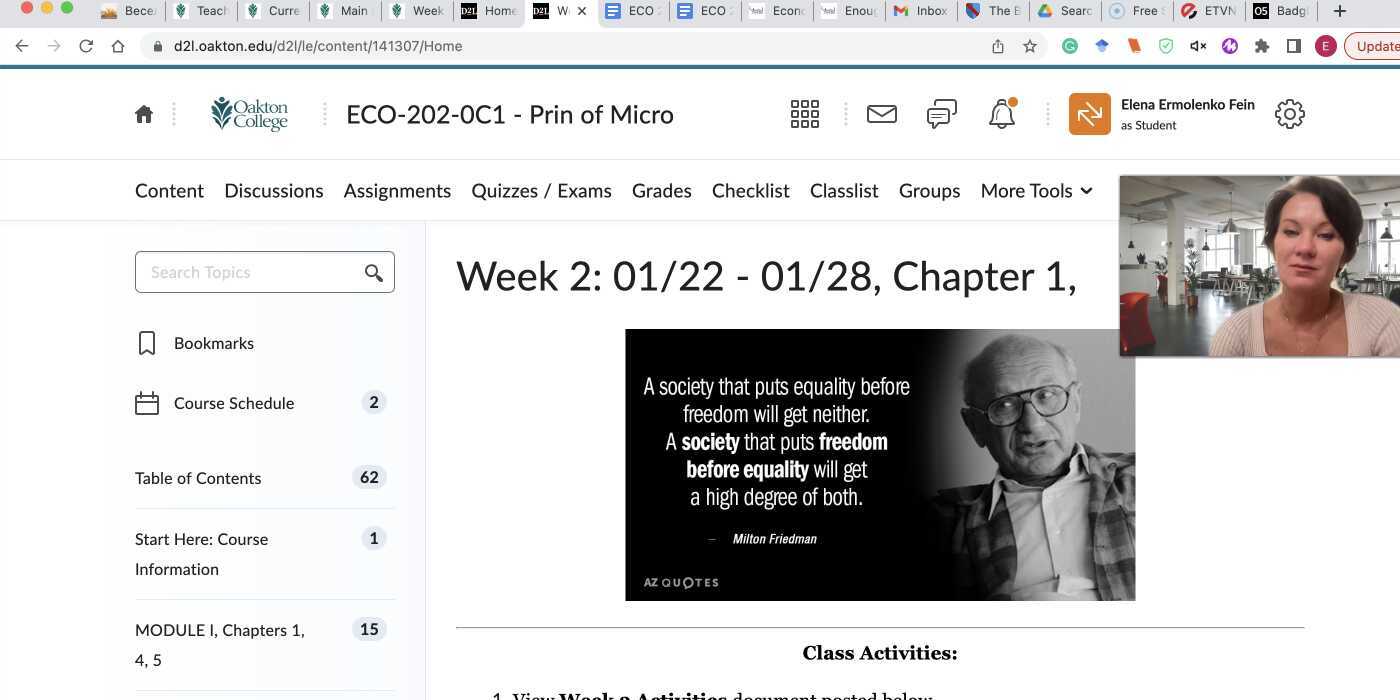The image size is (1400, 700).
Task: Switch to the Inbox browser tab
Action: point(919,11)
